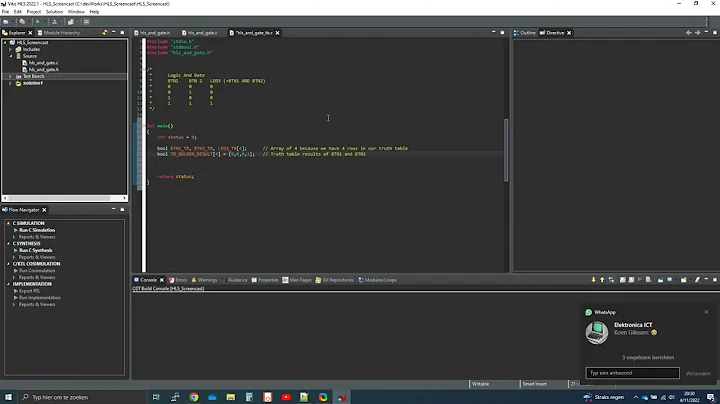Click the project settings toolbar icon

(x=22, y=22)
